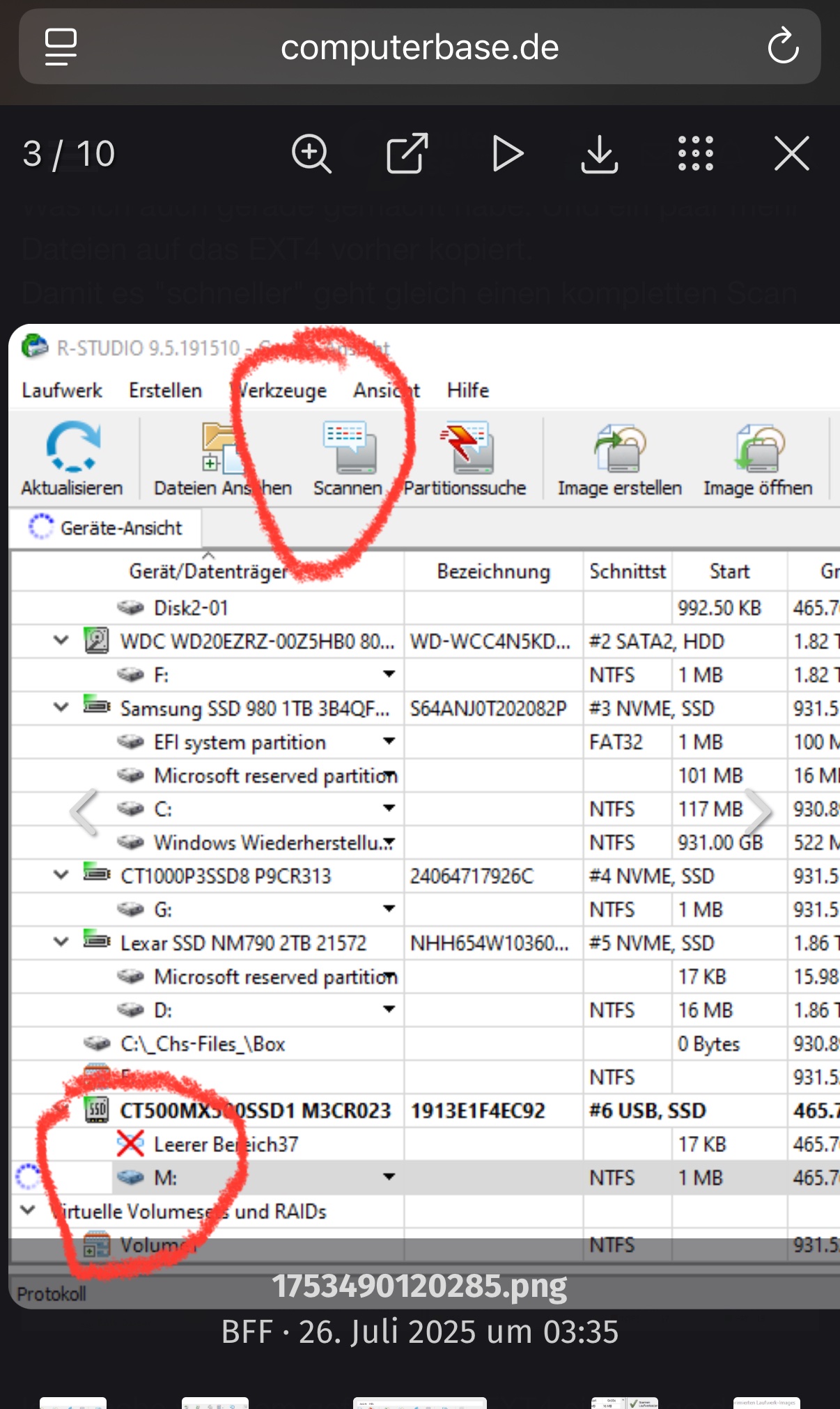Image resolution: width=840 pixels, height=1409 pixels.
Task: Download the current image
Action: click(600, 154)
